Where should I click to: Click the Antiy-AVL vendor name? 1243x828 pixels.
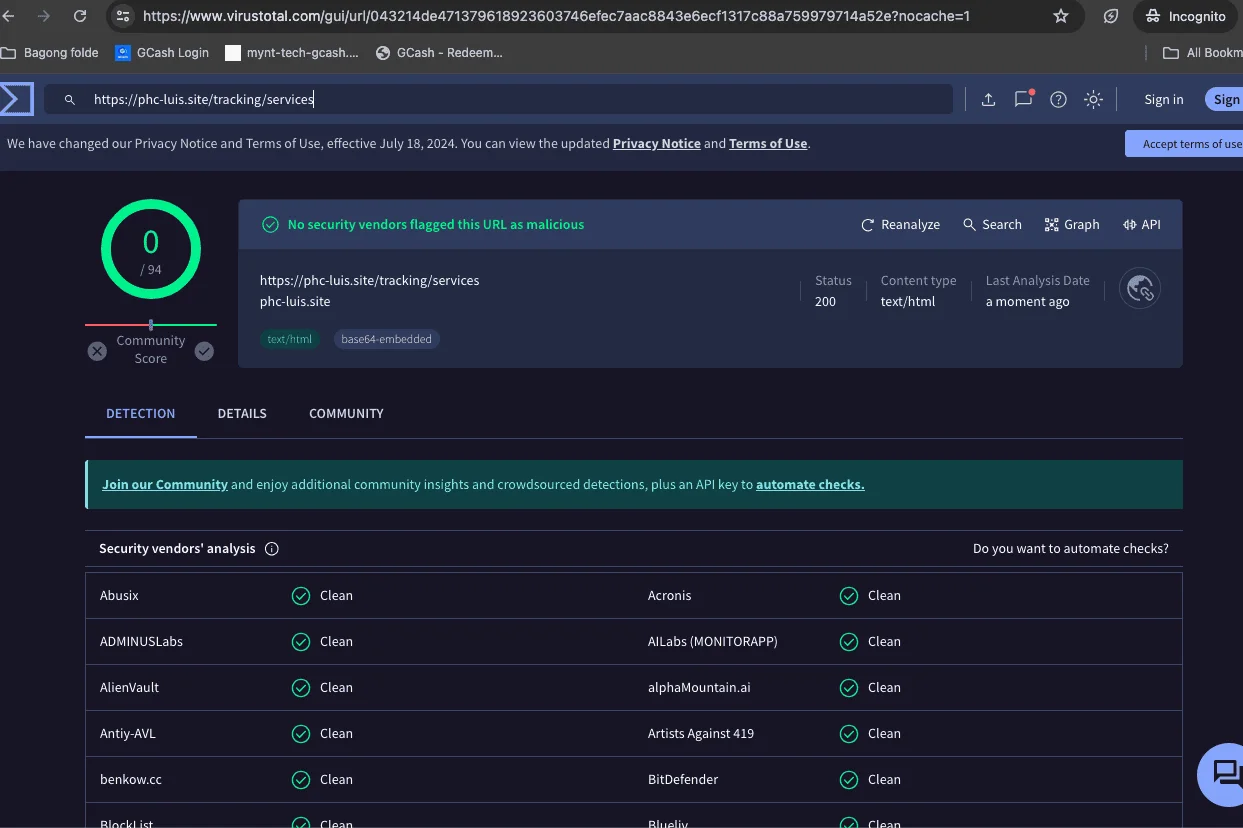tap(128, 733)
